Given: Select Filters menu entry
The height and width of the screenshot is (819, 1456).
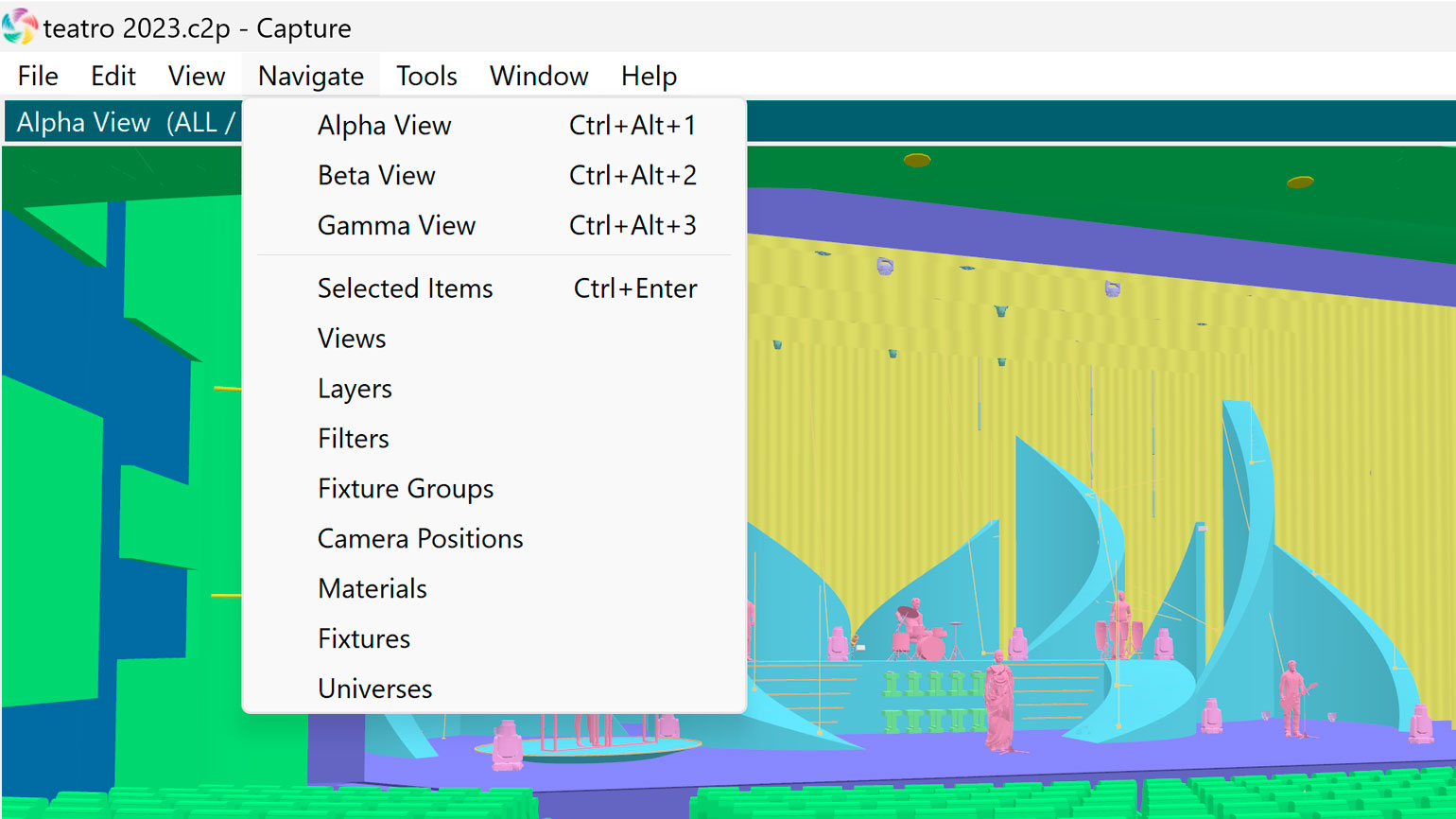Looking at the screenshot, I should (x=353, y=439).
